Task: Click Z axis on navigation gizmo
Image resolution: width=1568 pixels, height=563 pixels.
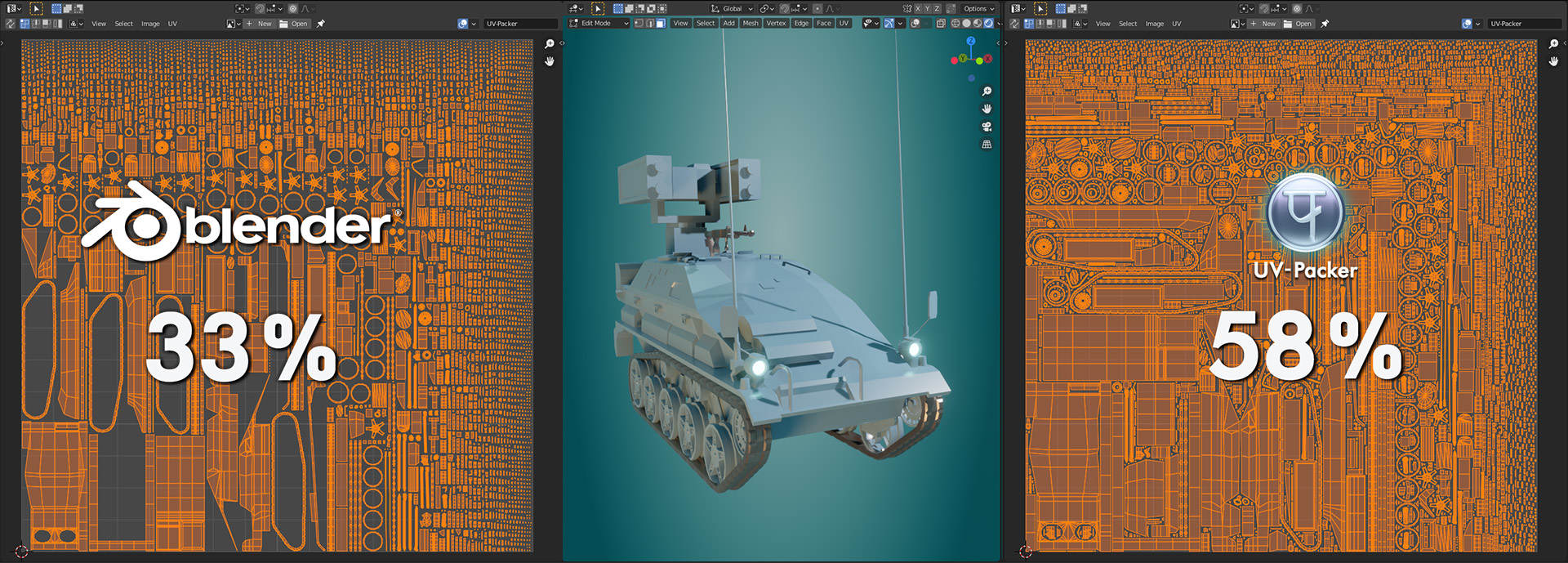Action: click(x=971, y=41)
